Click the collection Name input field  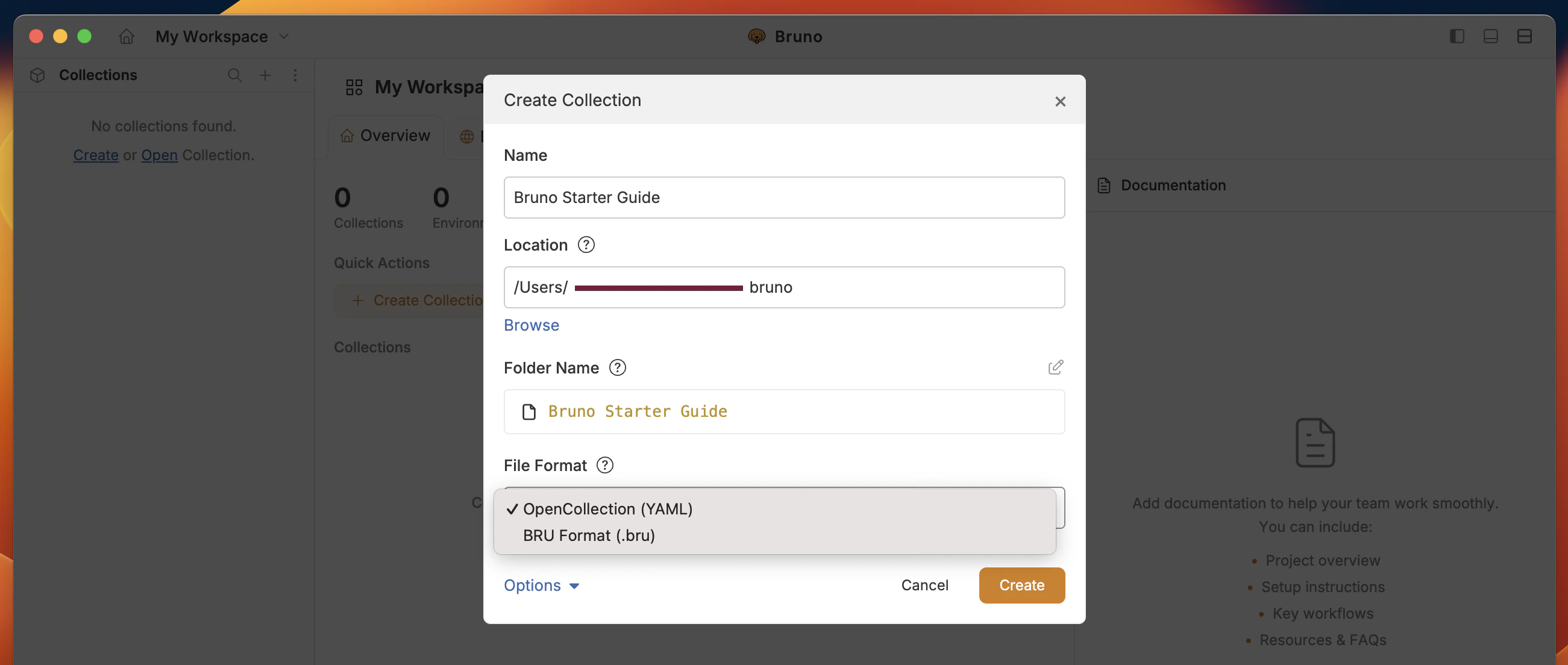pos(783,197)
